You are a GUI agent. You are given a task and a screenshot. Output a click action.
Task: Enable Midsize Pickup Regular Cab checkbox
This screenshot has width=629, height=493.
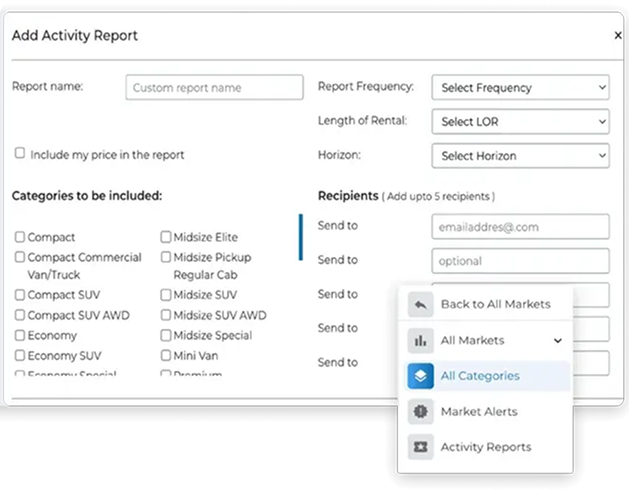click(166, 257)
